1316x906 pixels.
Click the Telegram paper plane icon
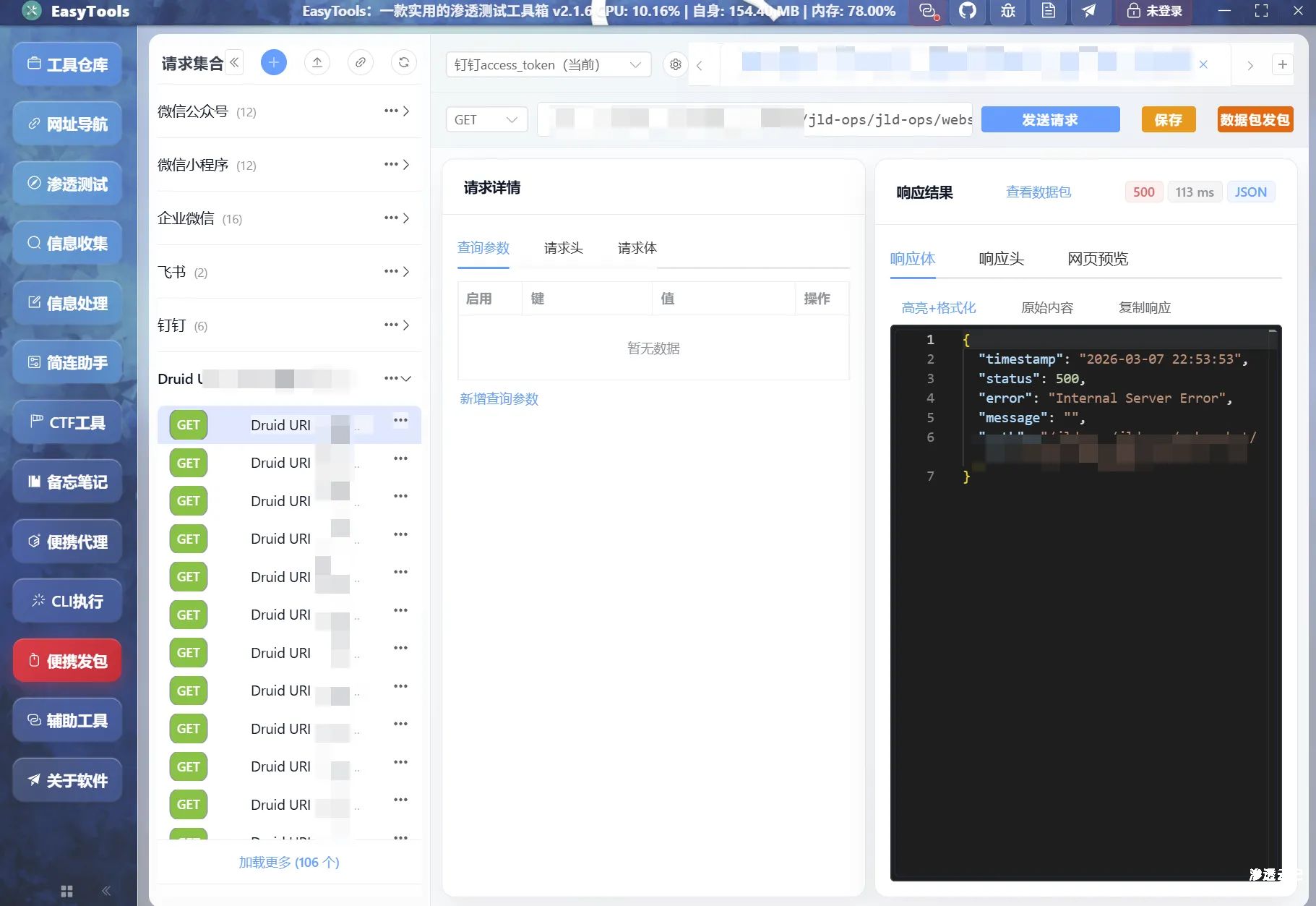point(1089,12)
